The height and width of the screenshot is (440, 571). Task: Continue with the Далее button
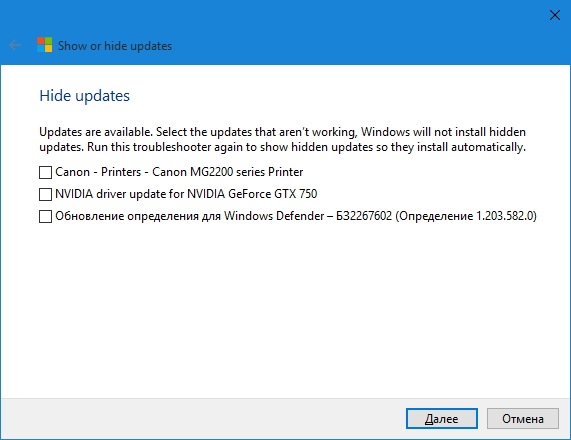point(442,419)
